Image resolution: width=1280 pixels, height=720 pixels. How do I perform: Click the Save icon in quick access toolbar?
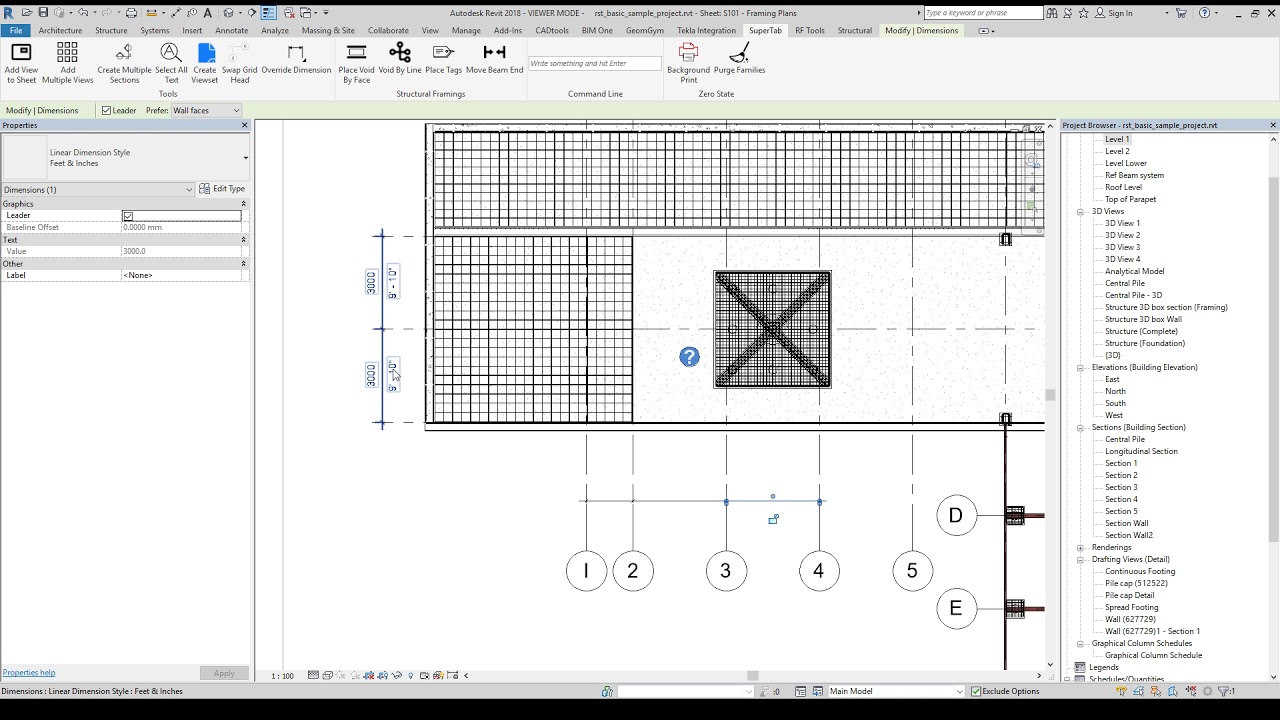43,13
